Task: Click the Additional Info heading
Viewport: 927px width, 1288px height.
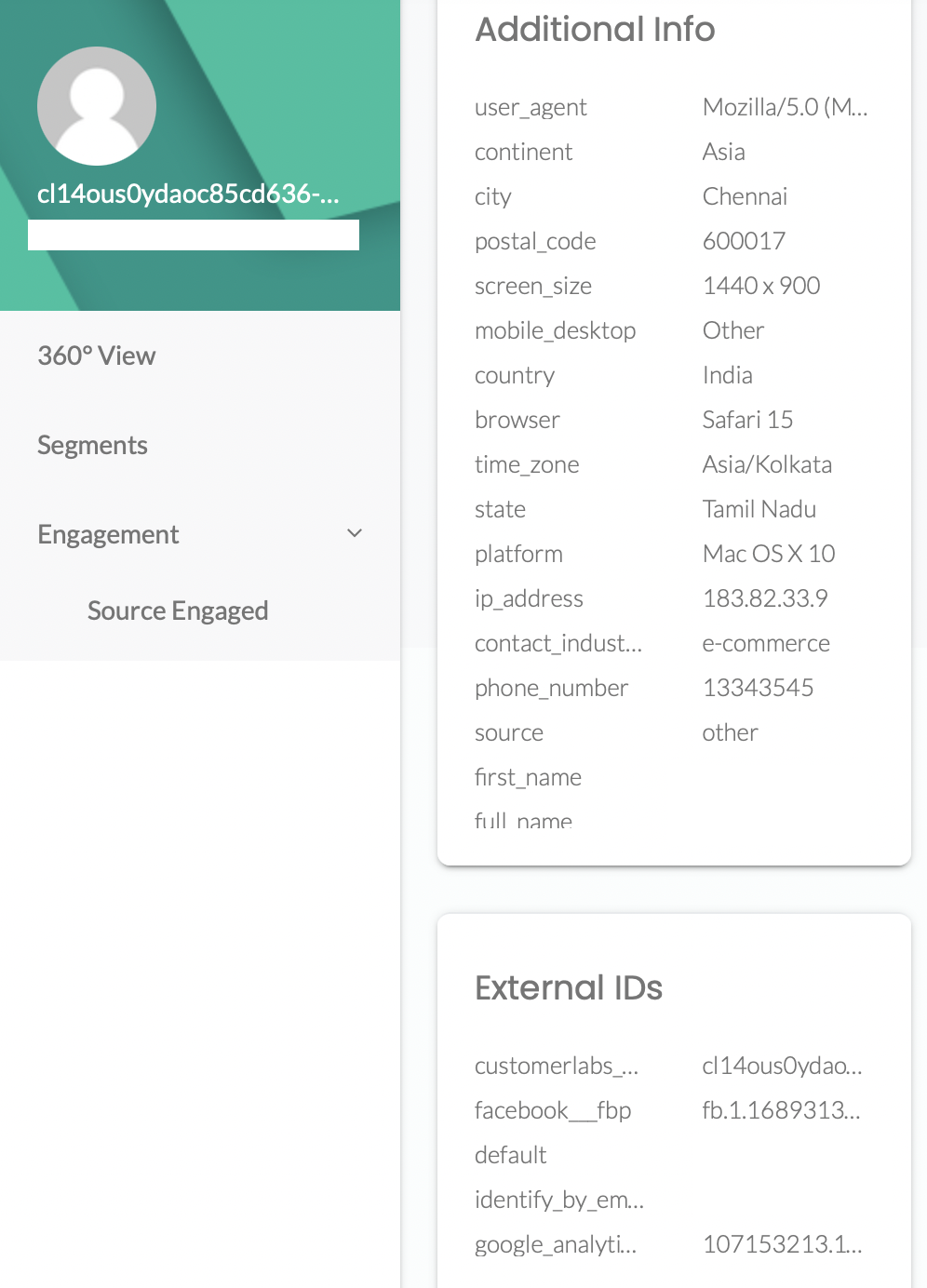Action: tap(595, 30)
